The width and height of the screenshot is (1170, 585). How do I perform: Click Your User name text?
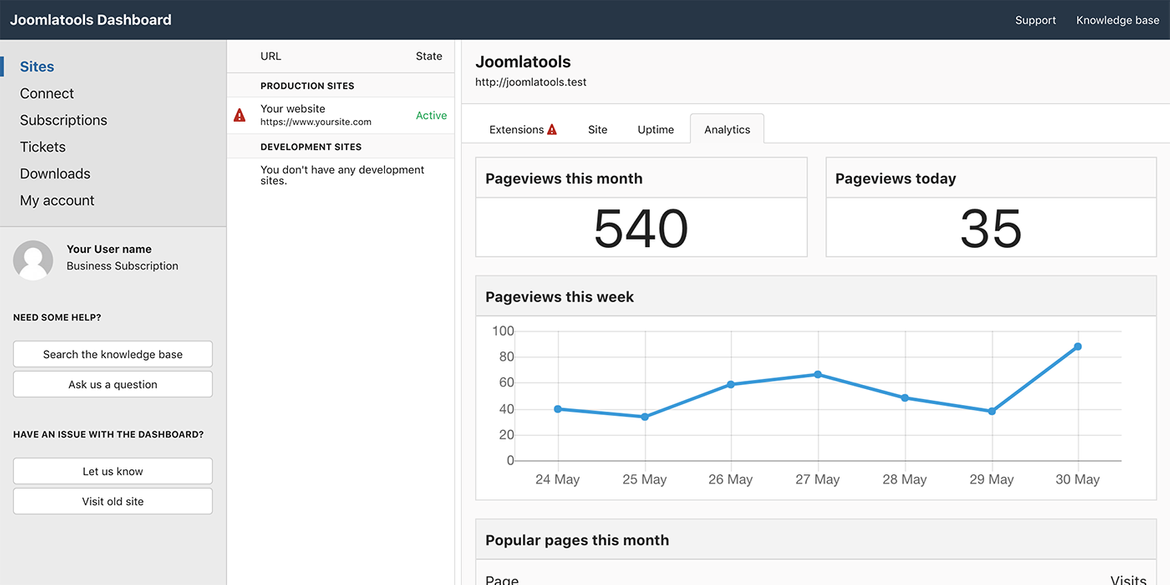click(109, 249)
